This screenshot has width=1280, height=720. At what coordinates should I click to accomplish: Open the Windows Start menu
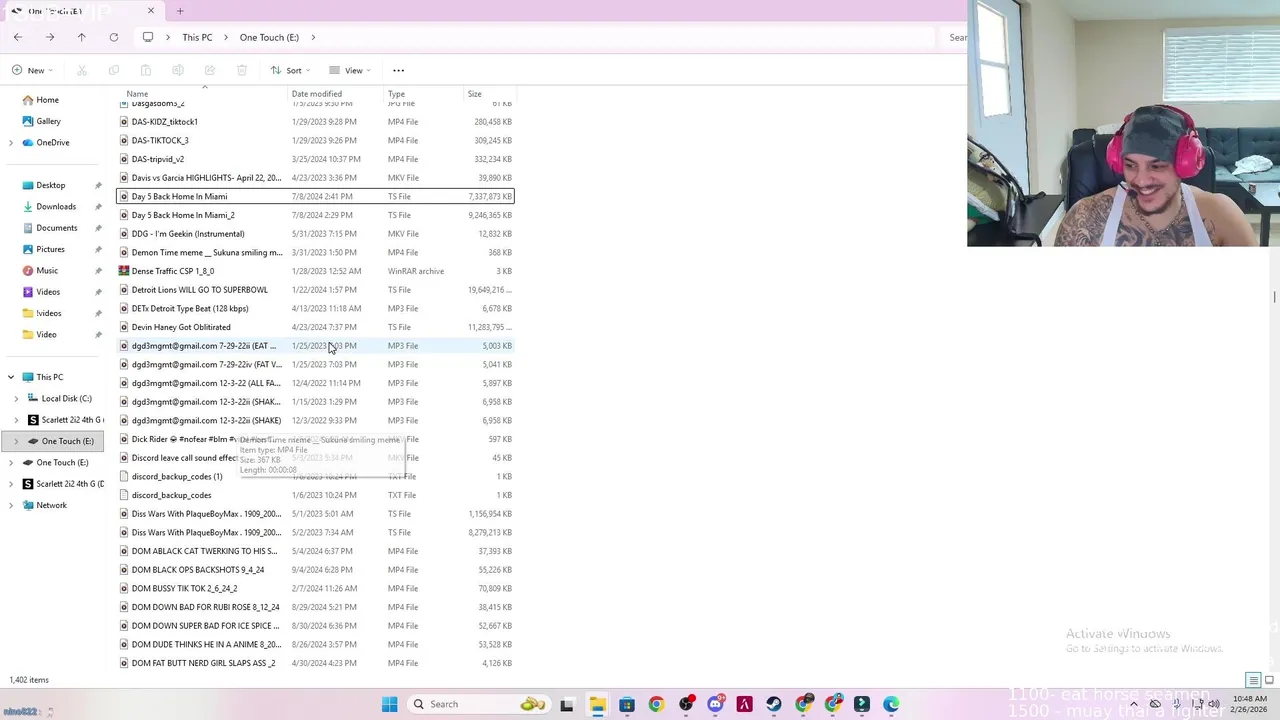390,704
